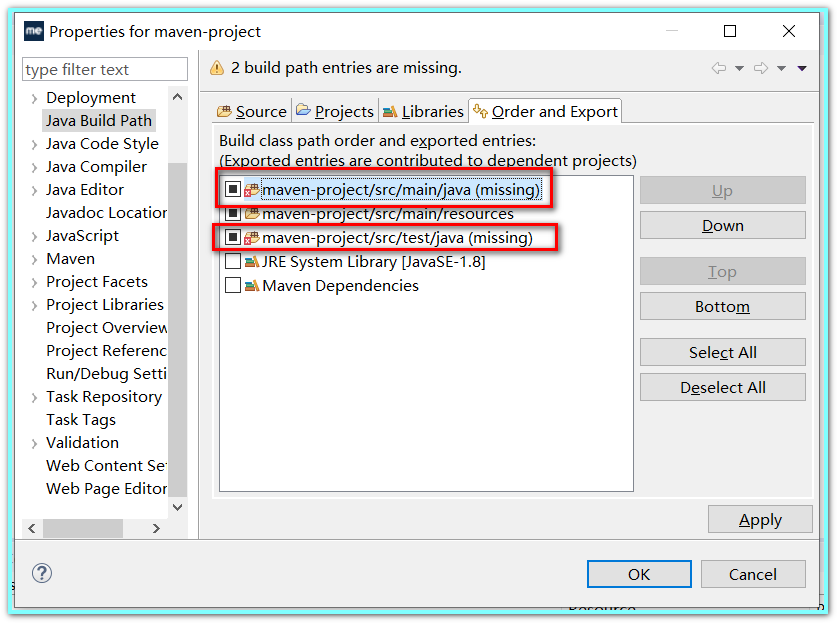Expand the Deployment tree node
Screen dimensions: 837x623
pyautogui.click(x=34, y=98)
